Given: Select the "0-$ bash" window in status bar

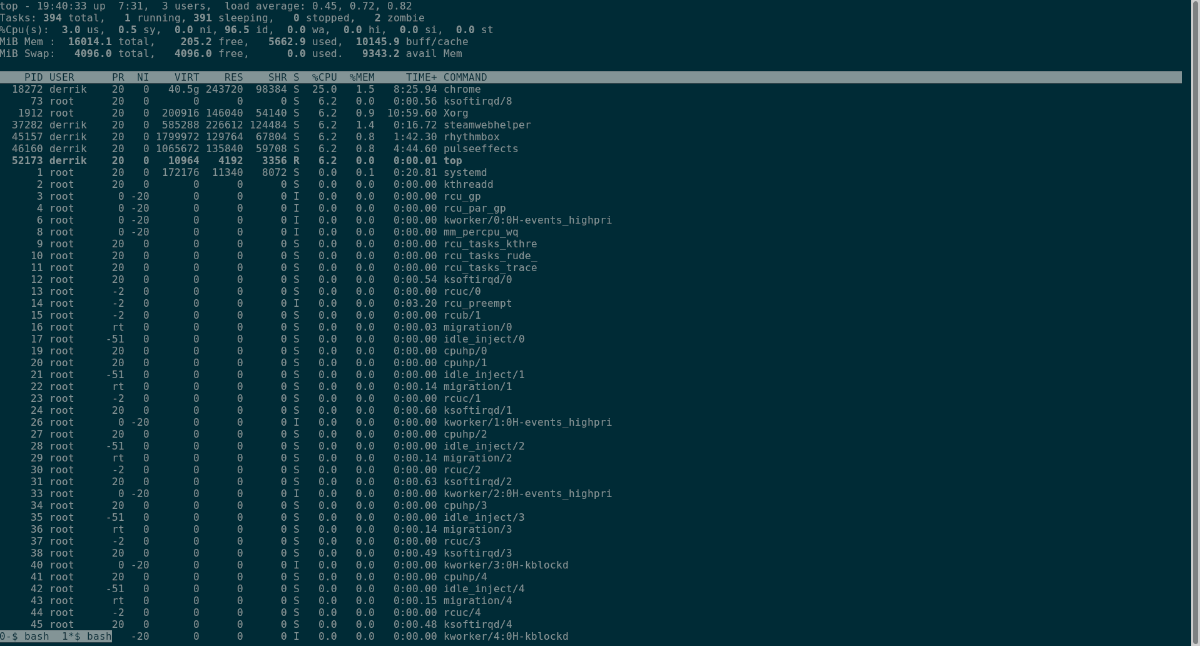Looking at the screenshot, I should (25, 636).
